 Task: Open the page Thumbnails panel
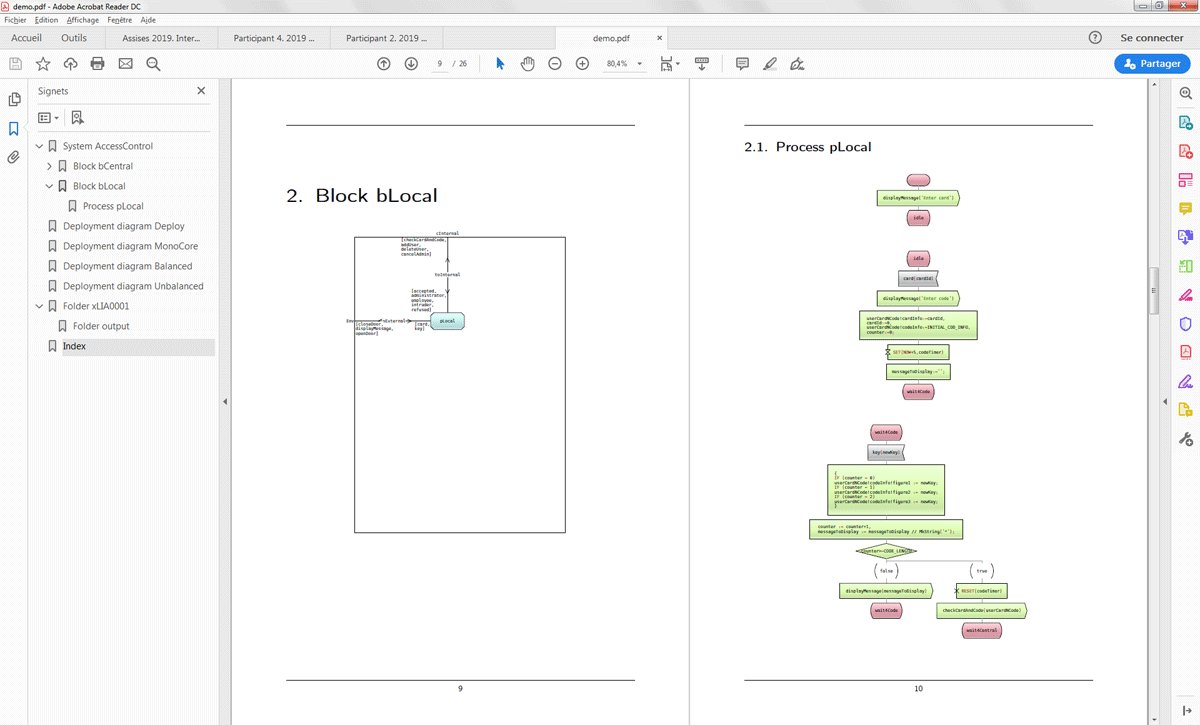(14, 100)
